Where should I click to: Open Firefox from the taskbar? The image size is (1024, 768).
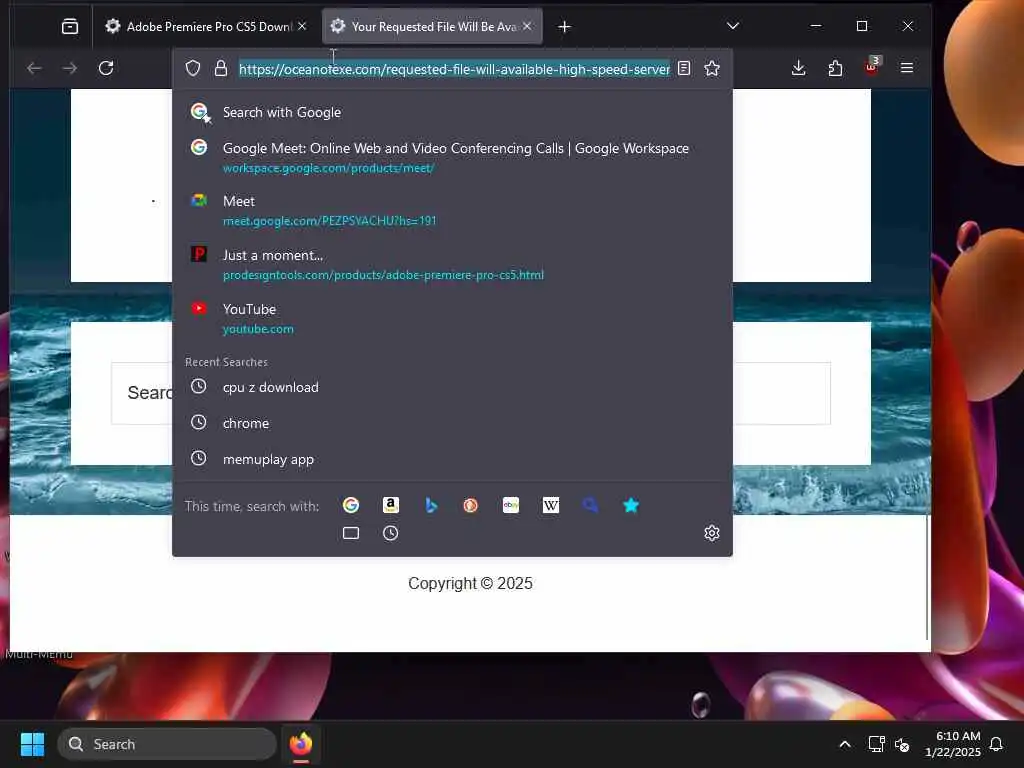(x=300, y=744)
